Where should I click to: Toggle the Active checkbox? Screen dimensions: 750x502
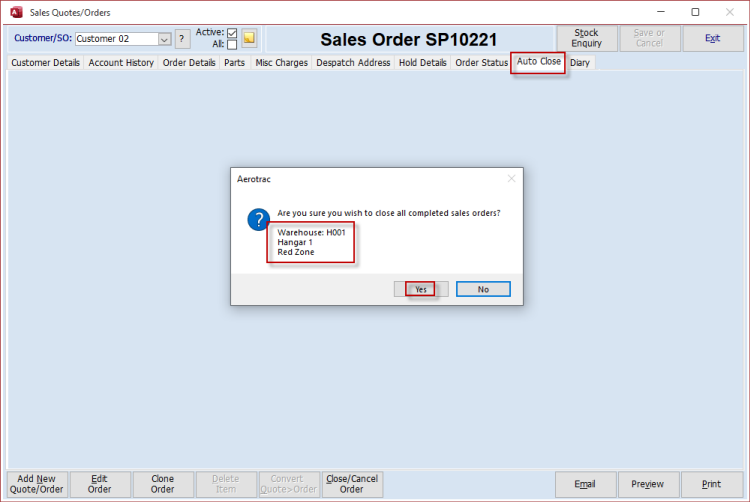pos(232,33)
